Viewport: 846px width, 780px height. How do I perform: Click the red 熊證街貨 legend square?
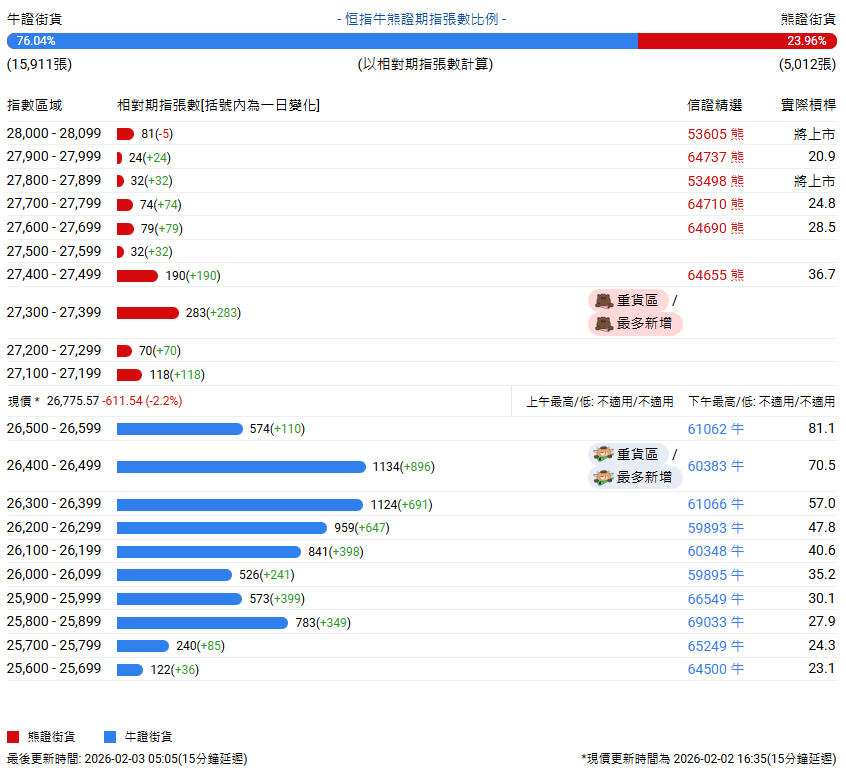[13, 737]
